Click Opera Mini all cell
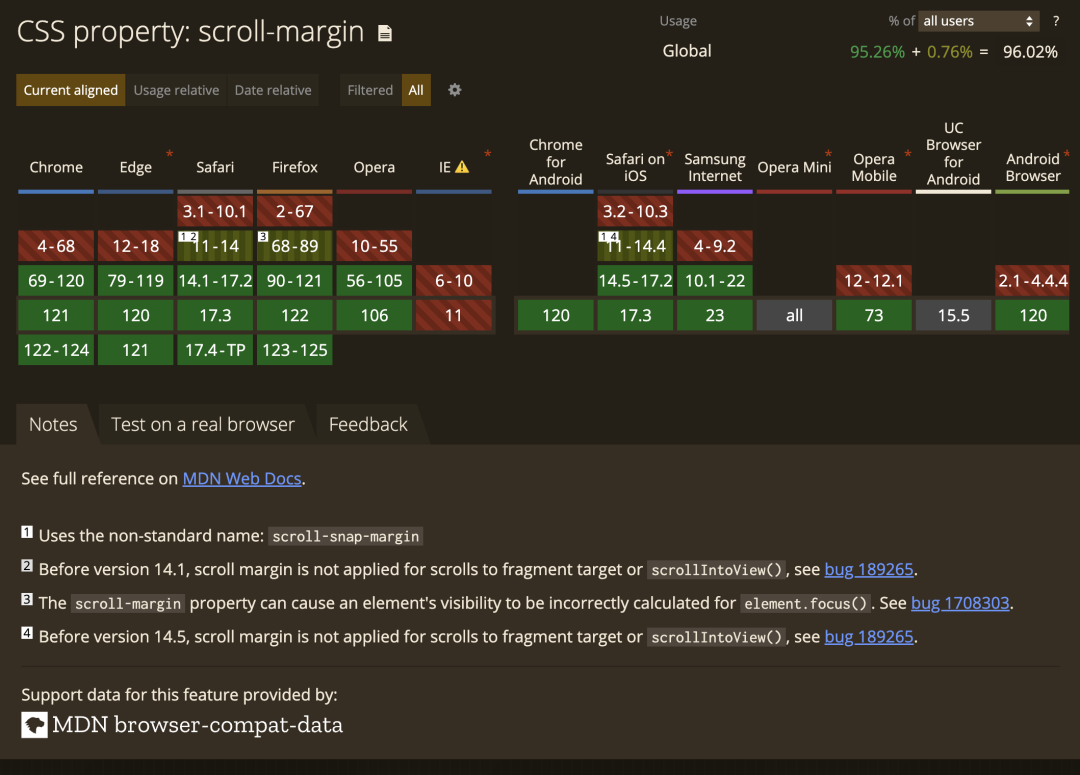The width and height of the screenshot is (1080, 775). coord(794,316)
